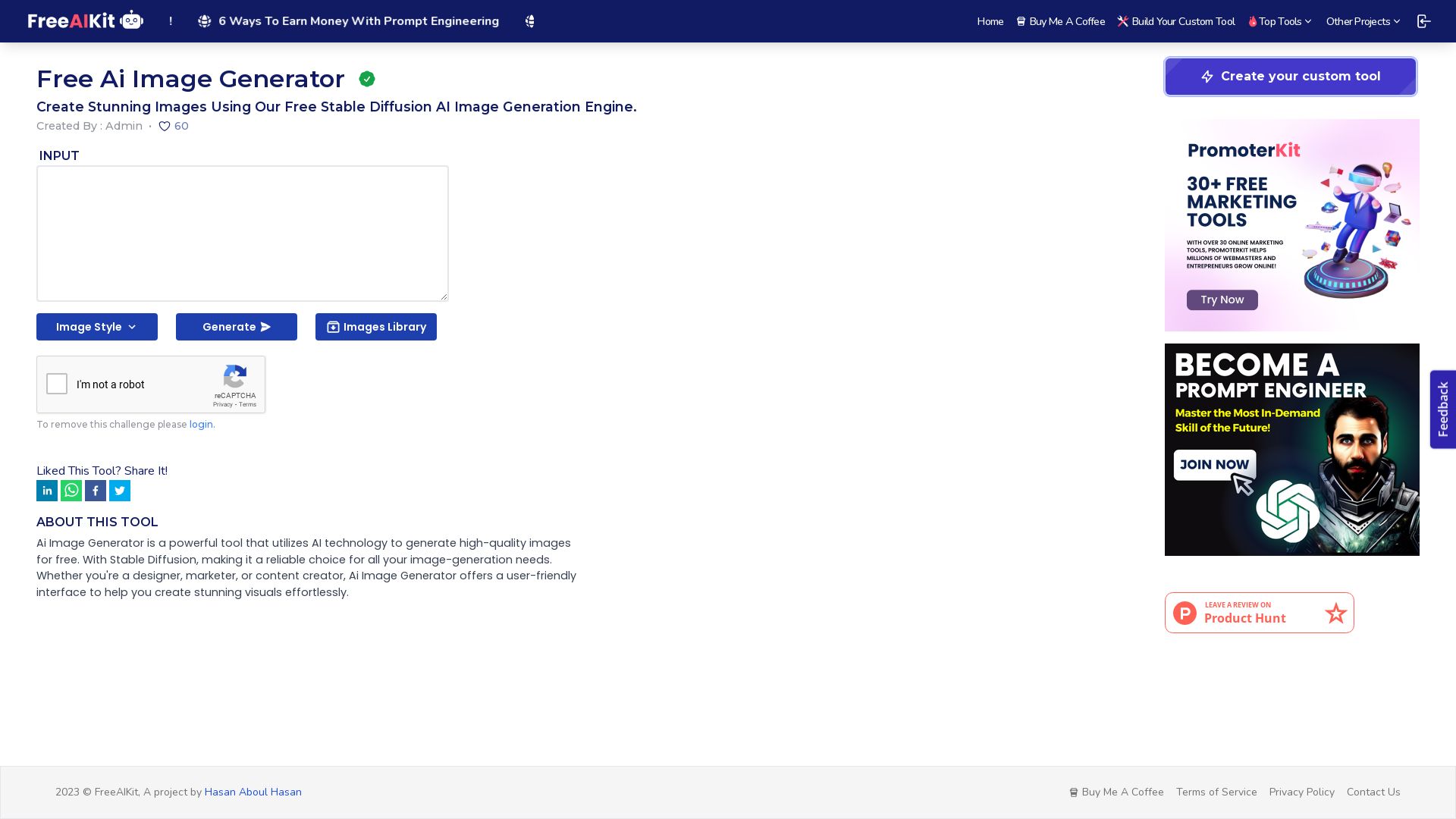Screen dimensions: 1456x819
Task: Click the FreeAIKit robot mascot logo
Action: point(132,20)
